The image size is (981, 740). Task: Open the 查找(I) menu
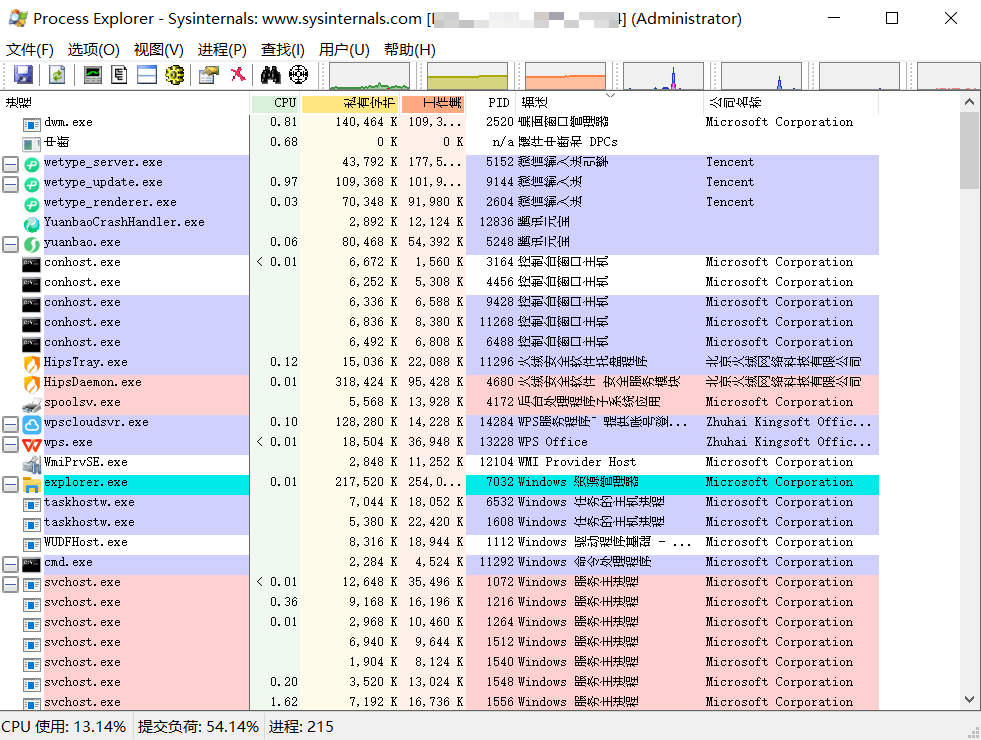283,49
